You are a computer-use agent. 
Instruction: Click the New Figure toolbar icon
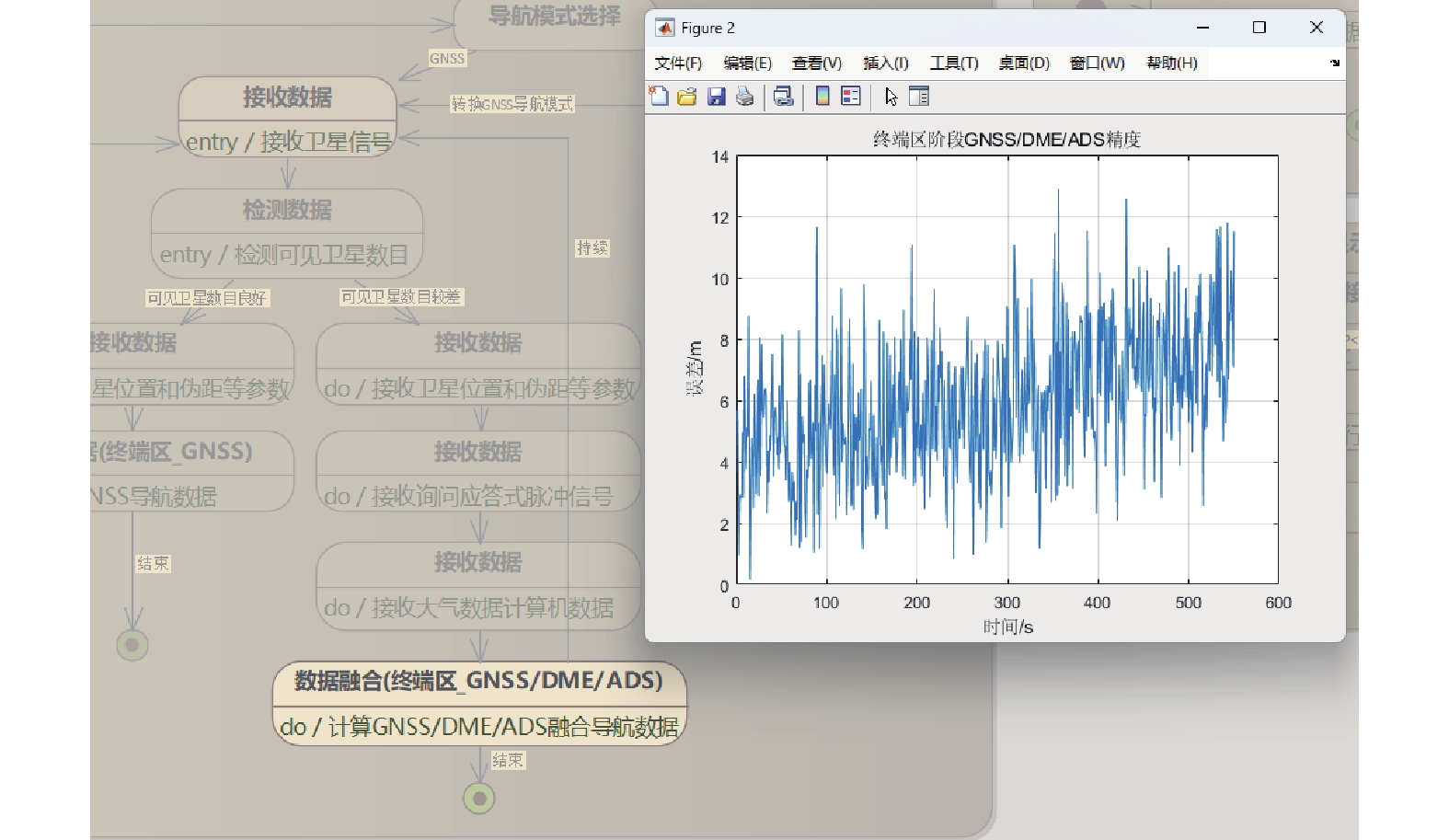(659, 97)
